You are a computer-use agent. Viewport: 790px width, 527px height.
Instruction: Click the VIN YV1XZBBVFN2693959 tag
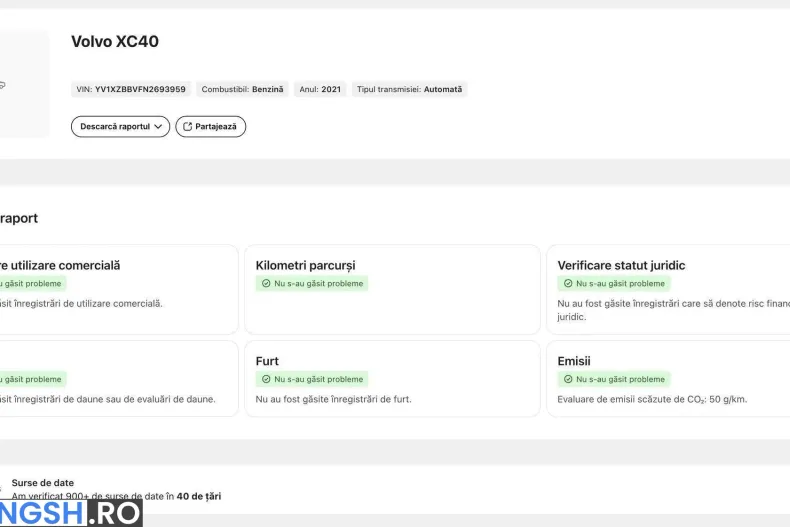pyautogui.click(x=131, y=89)
